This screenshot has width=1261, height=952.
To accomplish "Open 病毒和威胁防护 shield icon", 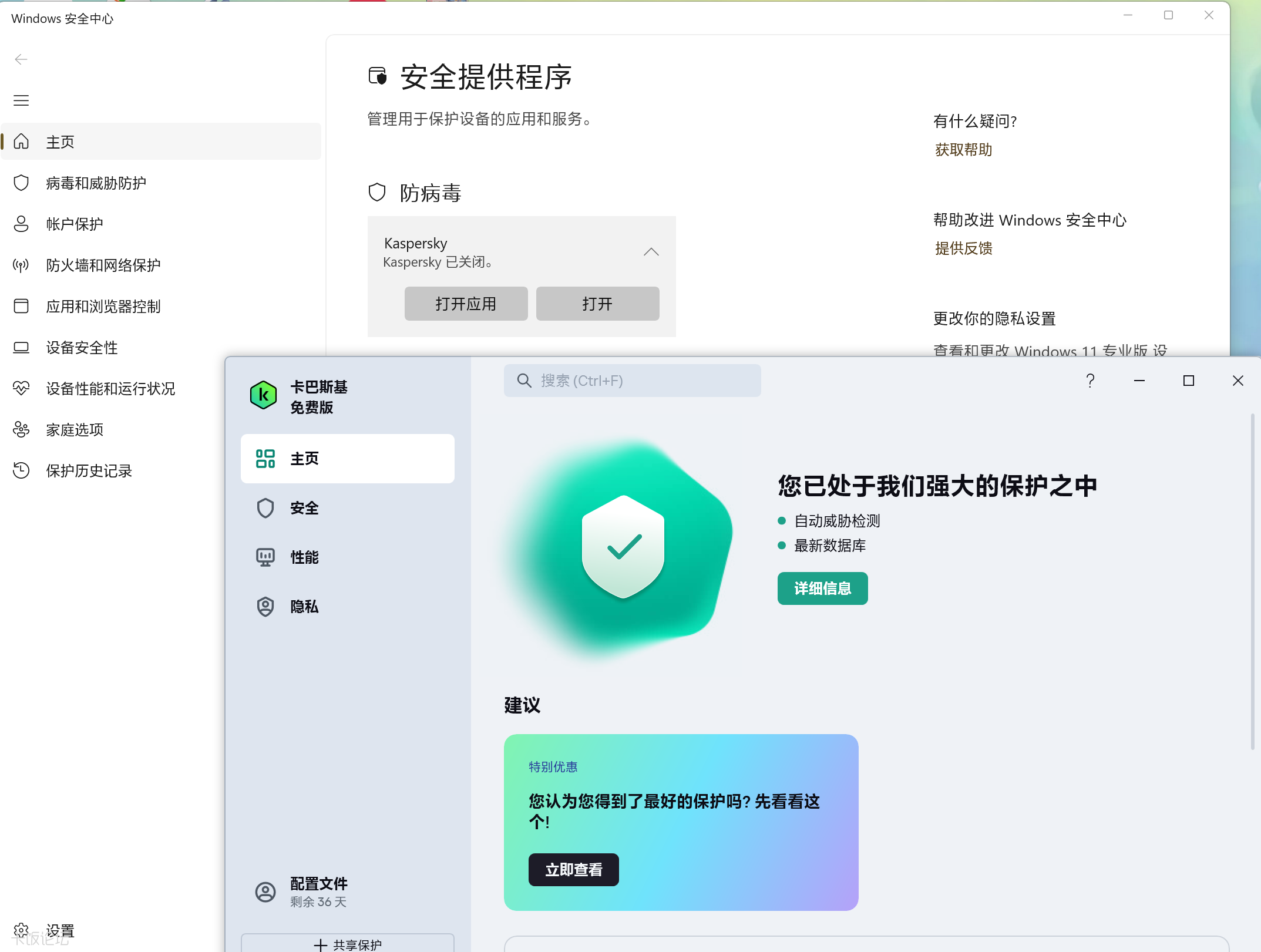I will click(21, 183).
